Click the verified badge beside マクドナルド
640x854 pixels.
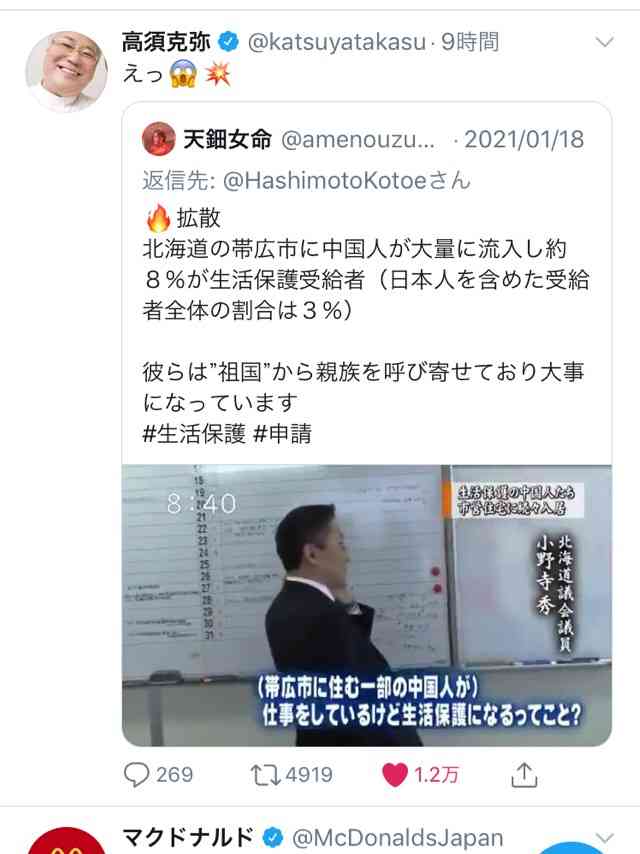point(272,837)
